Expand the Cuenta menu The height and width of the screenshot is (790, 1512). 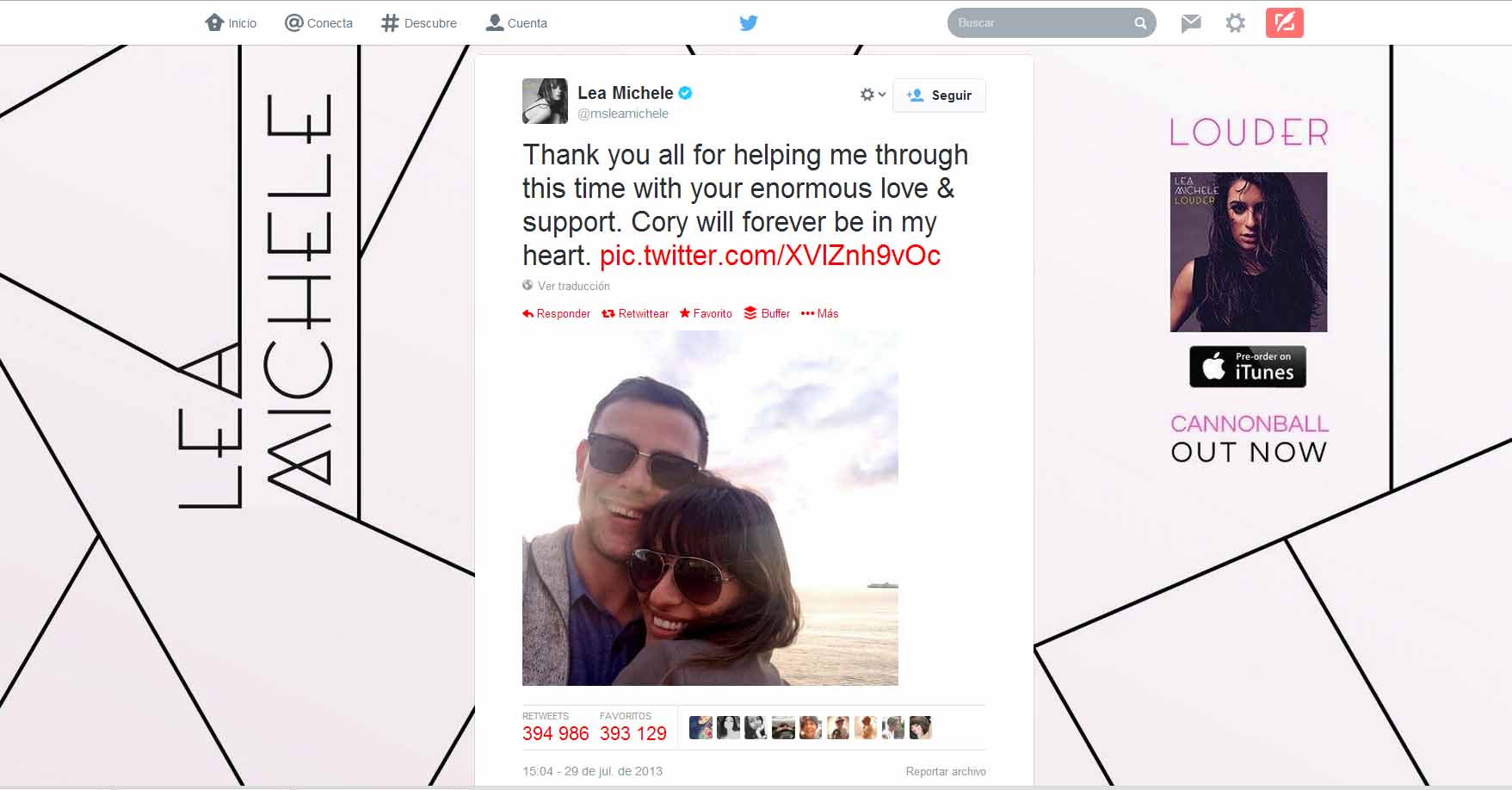coord(516,23)
